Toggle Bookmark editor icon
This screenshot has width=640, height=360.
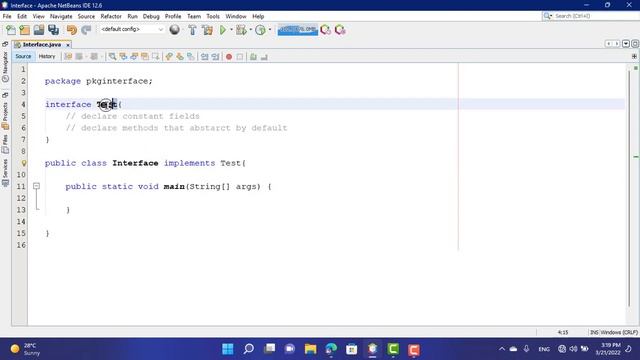tap(191, 57)
